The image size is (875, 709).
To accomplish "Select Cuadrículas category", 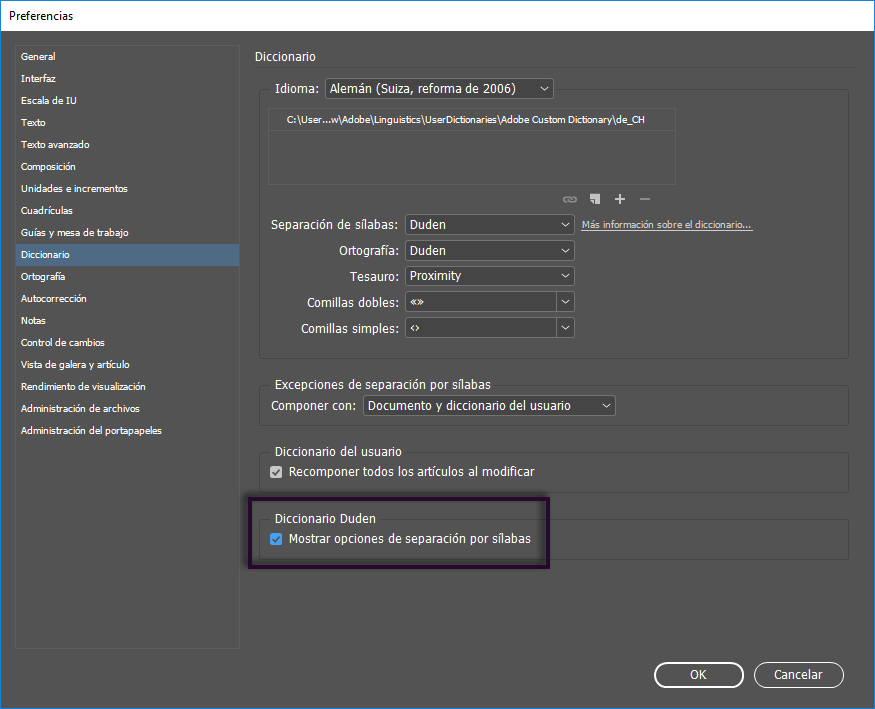I will click(127, 210).
